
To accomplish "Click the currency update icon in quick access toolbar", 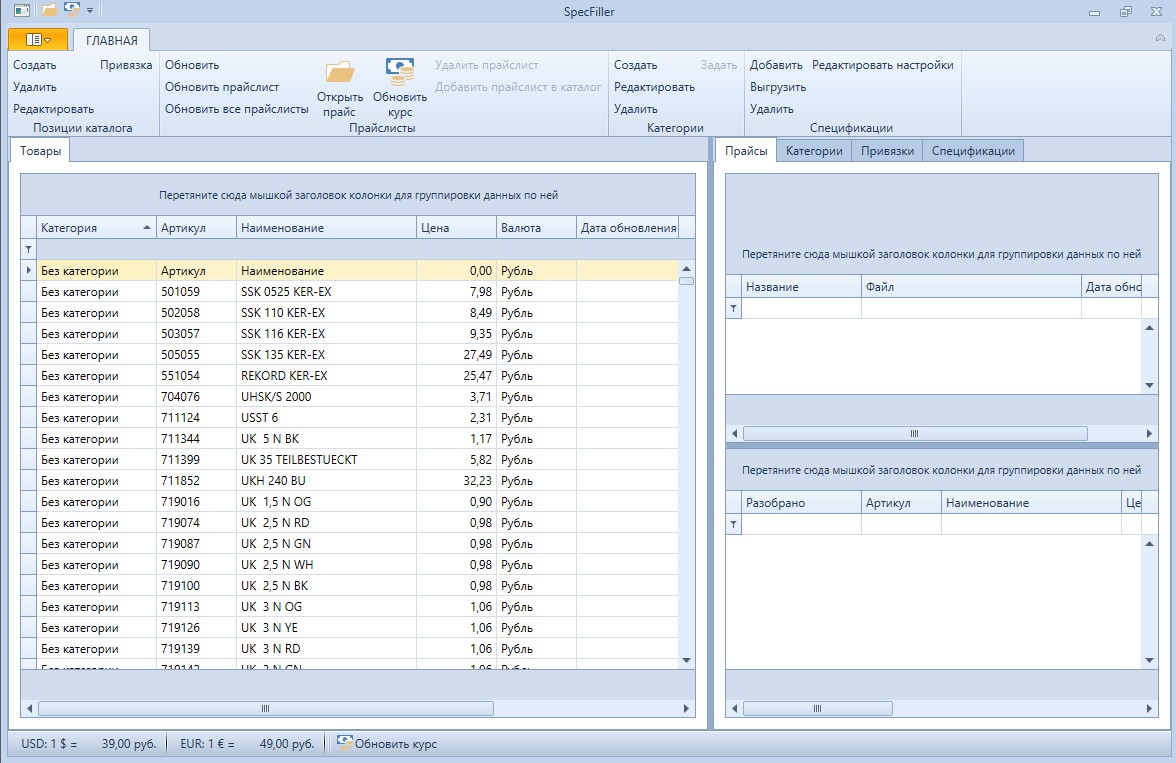I will [x=72, y=10].
